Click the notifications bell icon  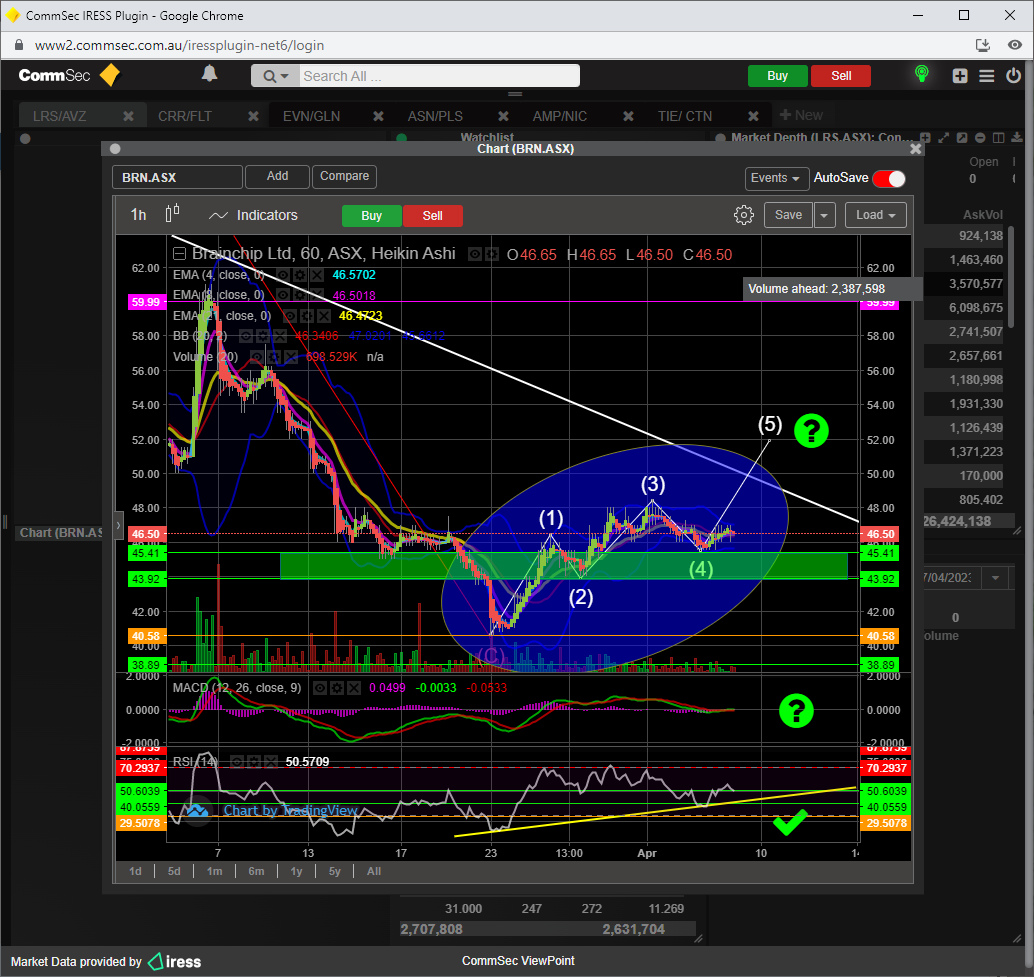point(209,74)
